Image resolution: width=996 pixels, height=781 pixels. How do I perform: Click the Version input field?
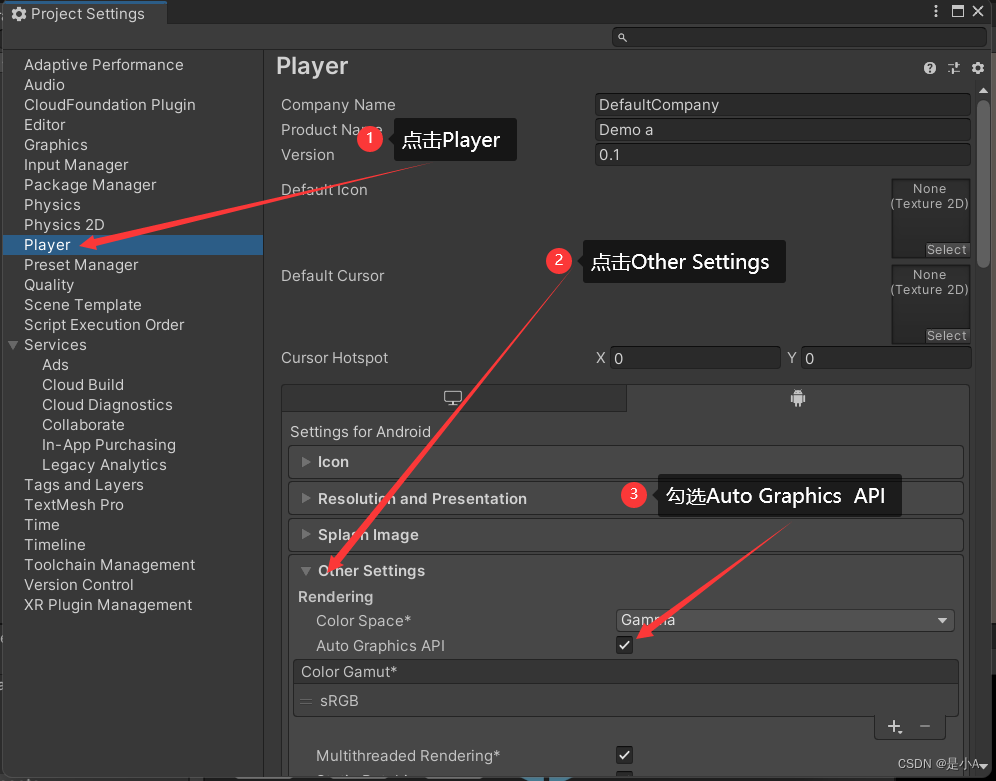click(783, 154)
